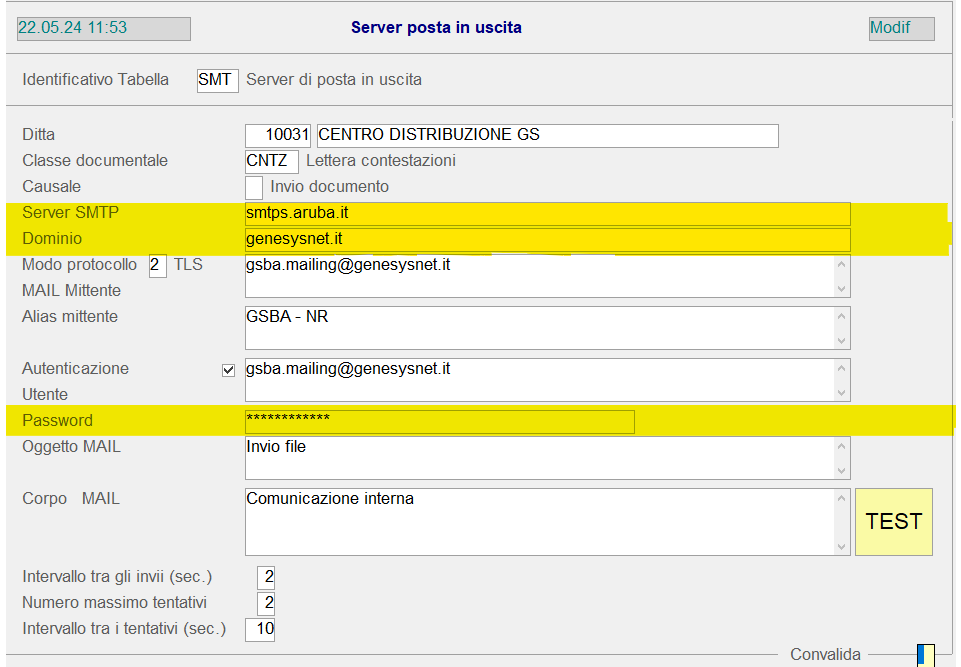Click the Server SMTP field
Viewport: 961px width, 667px height.
coord(547,214)
